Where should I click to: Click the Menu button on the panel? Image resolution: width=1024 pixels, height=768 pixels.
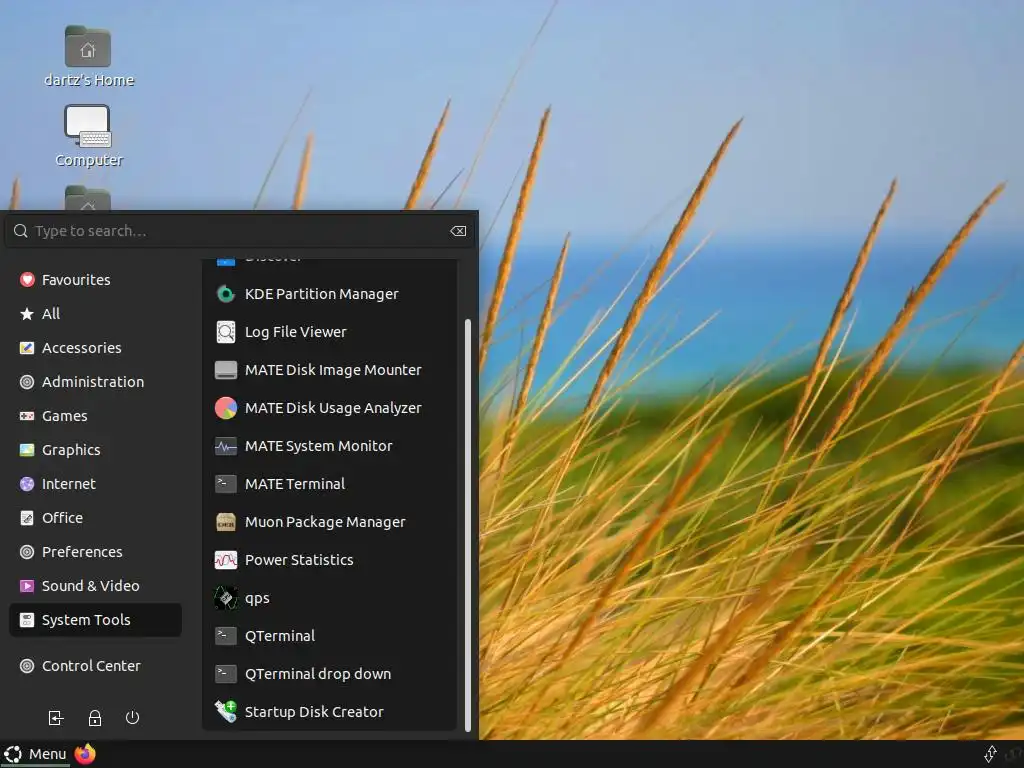pyautogui.click(x=35, y=754)
